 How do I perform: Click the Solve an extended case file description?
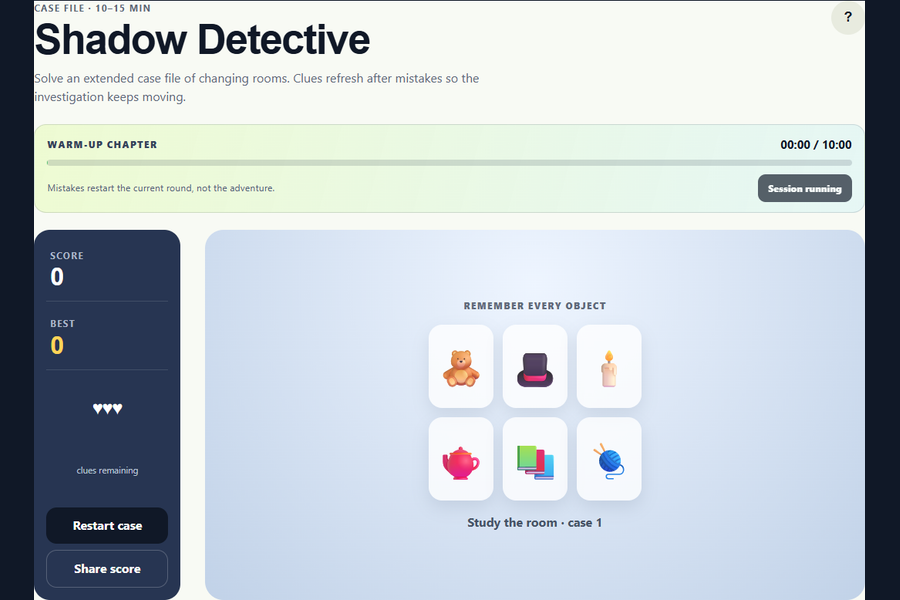click(x=257, y=87)
